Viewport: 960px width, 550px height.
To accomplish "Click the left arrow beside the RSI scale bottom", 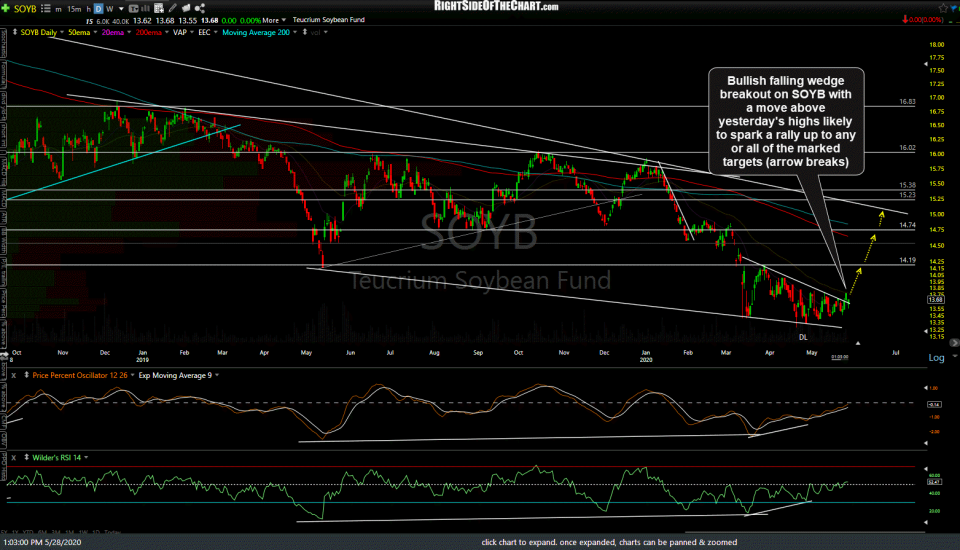I will [926, 522].
